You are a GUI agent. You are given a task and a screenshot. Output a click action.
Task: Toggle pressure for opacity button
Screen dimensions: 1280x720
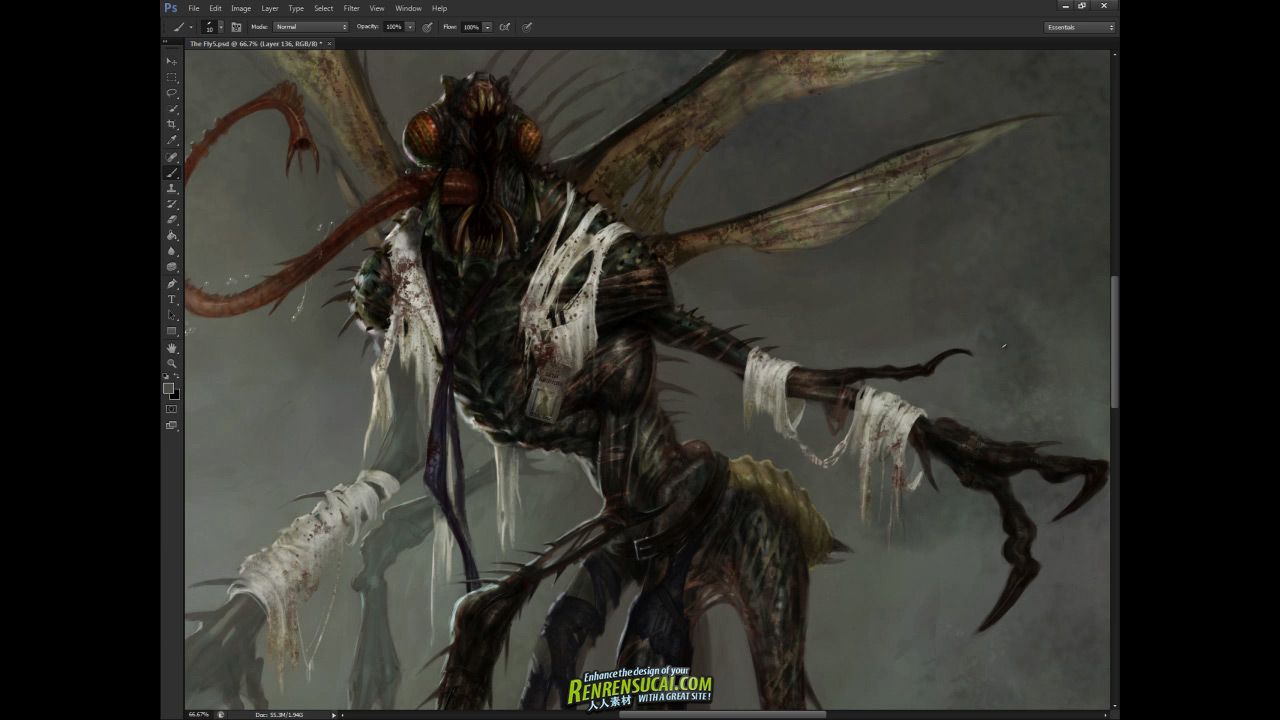[427, 27]
